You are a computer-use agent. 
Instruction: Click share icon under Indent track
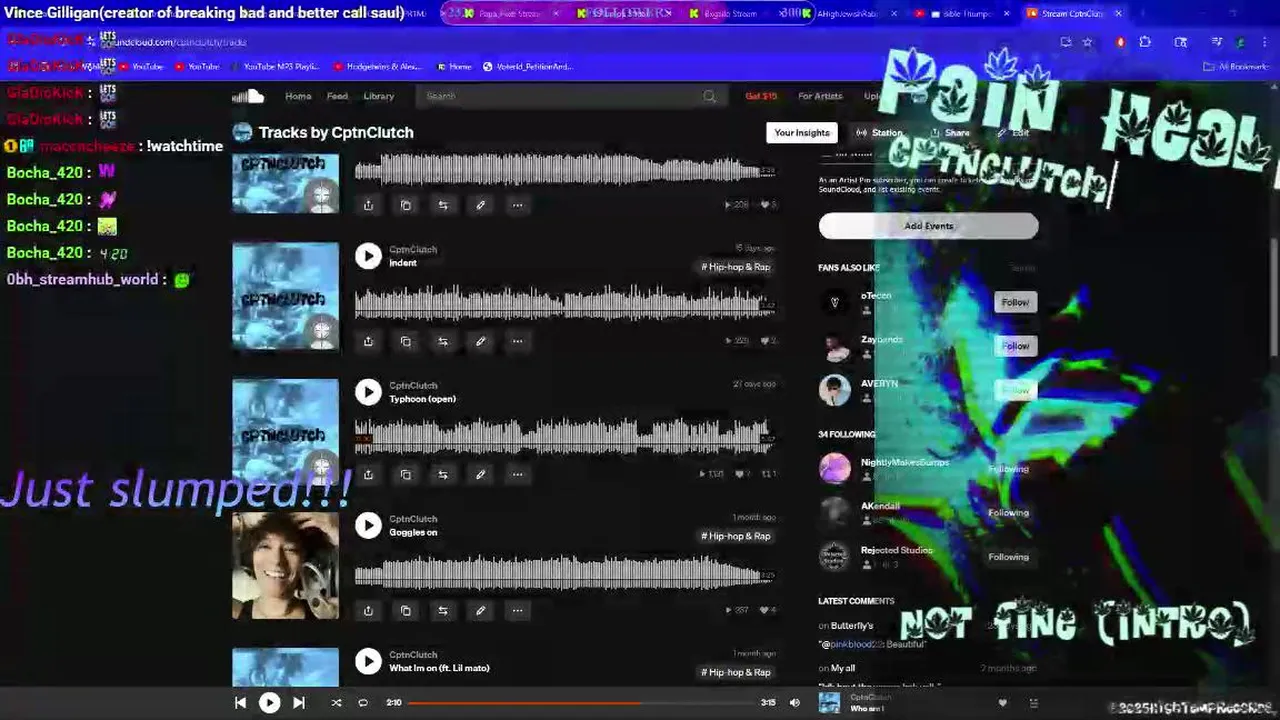point(368,341)
